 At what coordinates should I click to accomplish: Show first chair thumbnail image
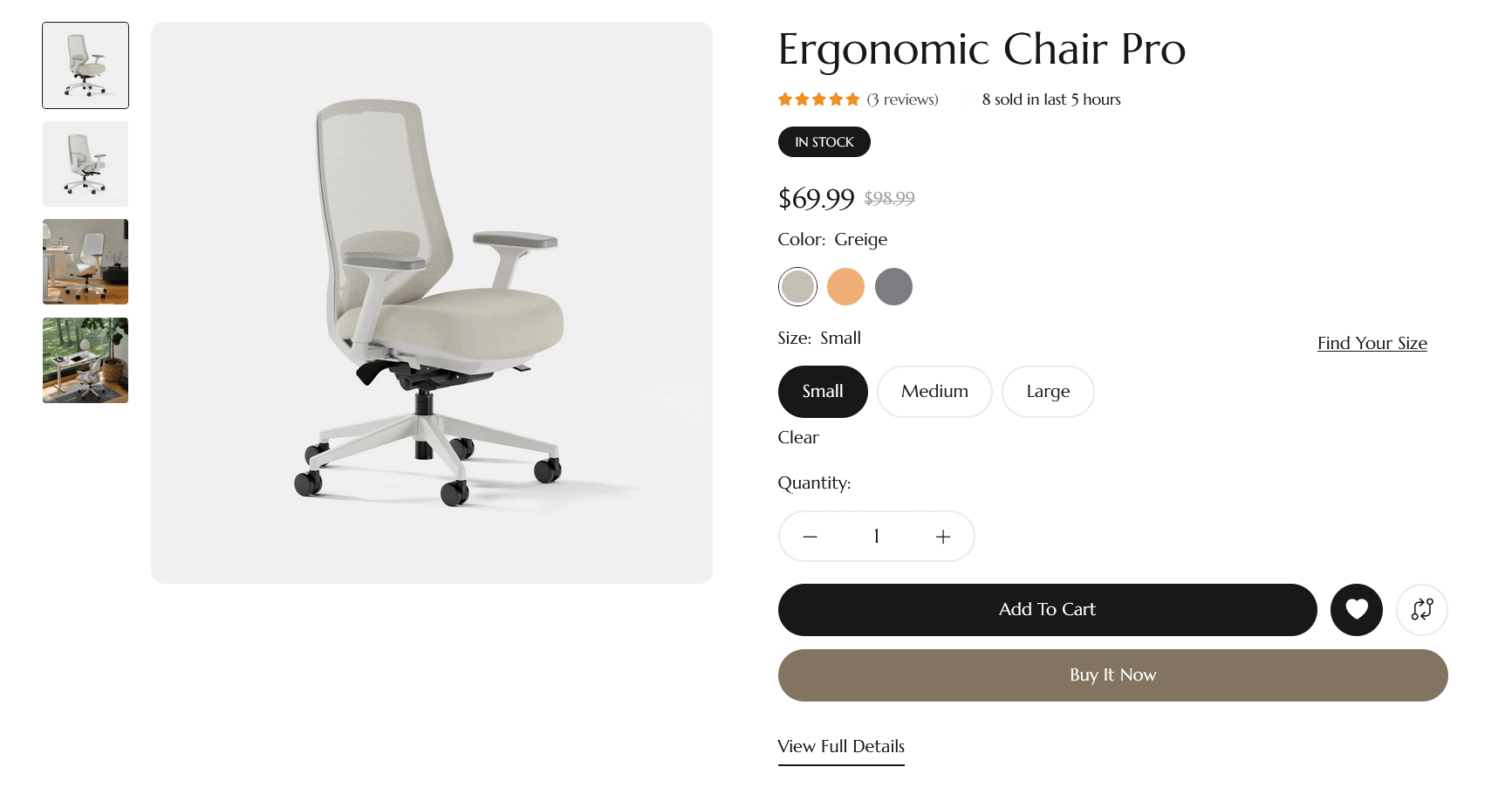[x=86, y=65]
